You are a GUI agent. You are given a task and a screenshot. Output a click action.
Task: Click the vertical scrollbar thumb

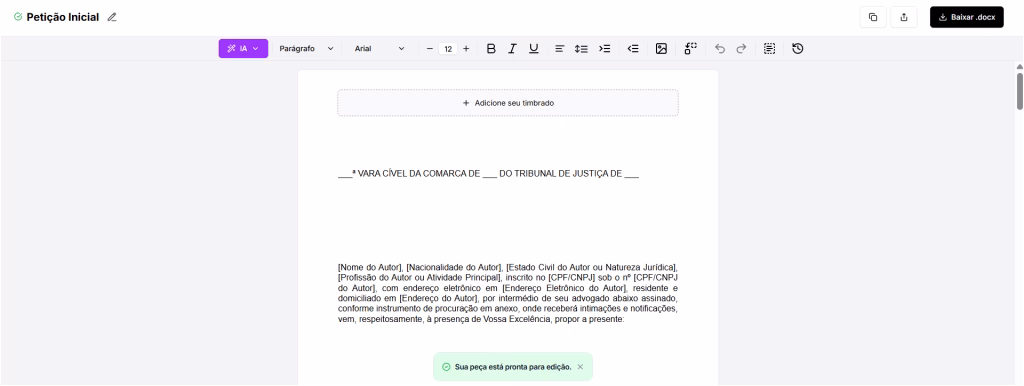point(1019,91)
